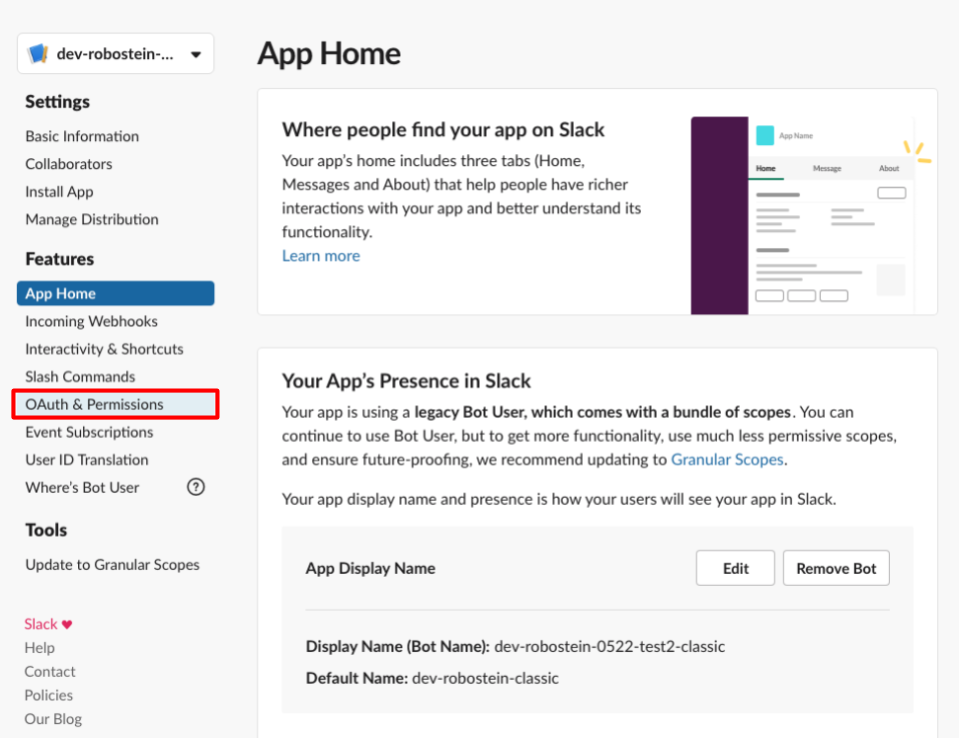This screenshot has height=738, width=959.
Task: Click the app icon beside dev-robostein name
Action: coord(38,54)
